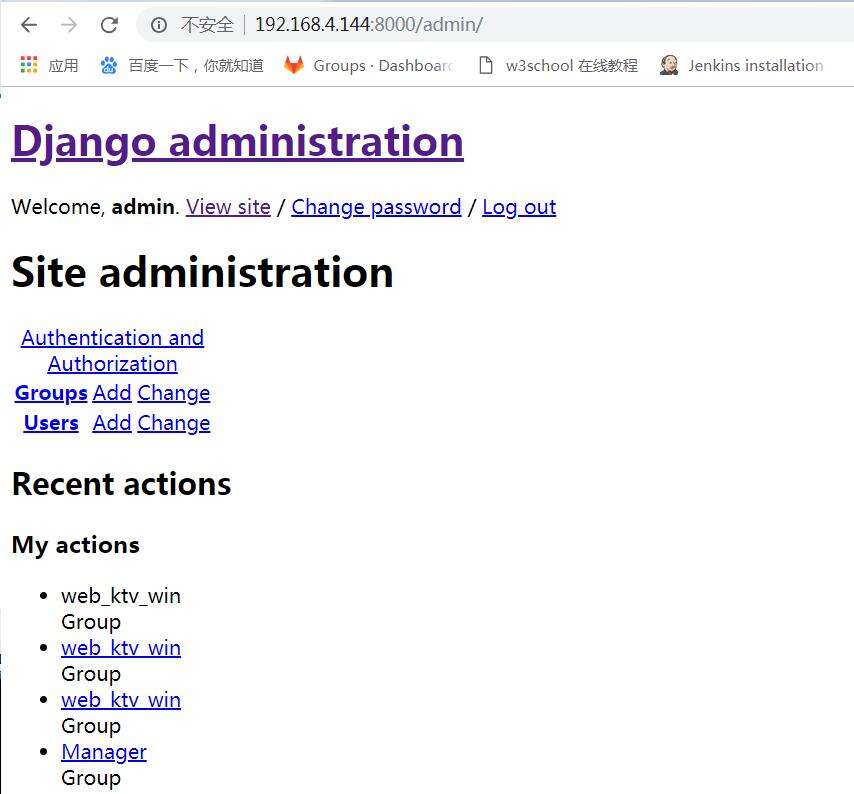Click Change in the Users row

[x=174, y=423]
